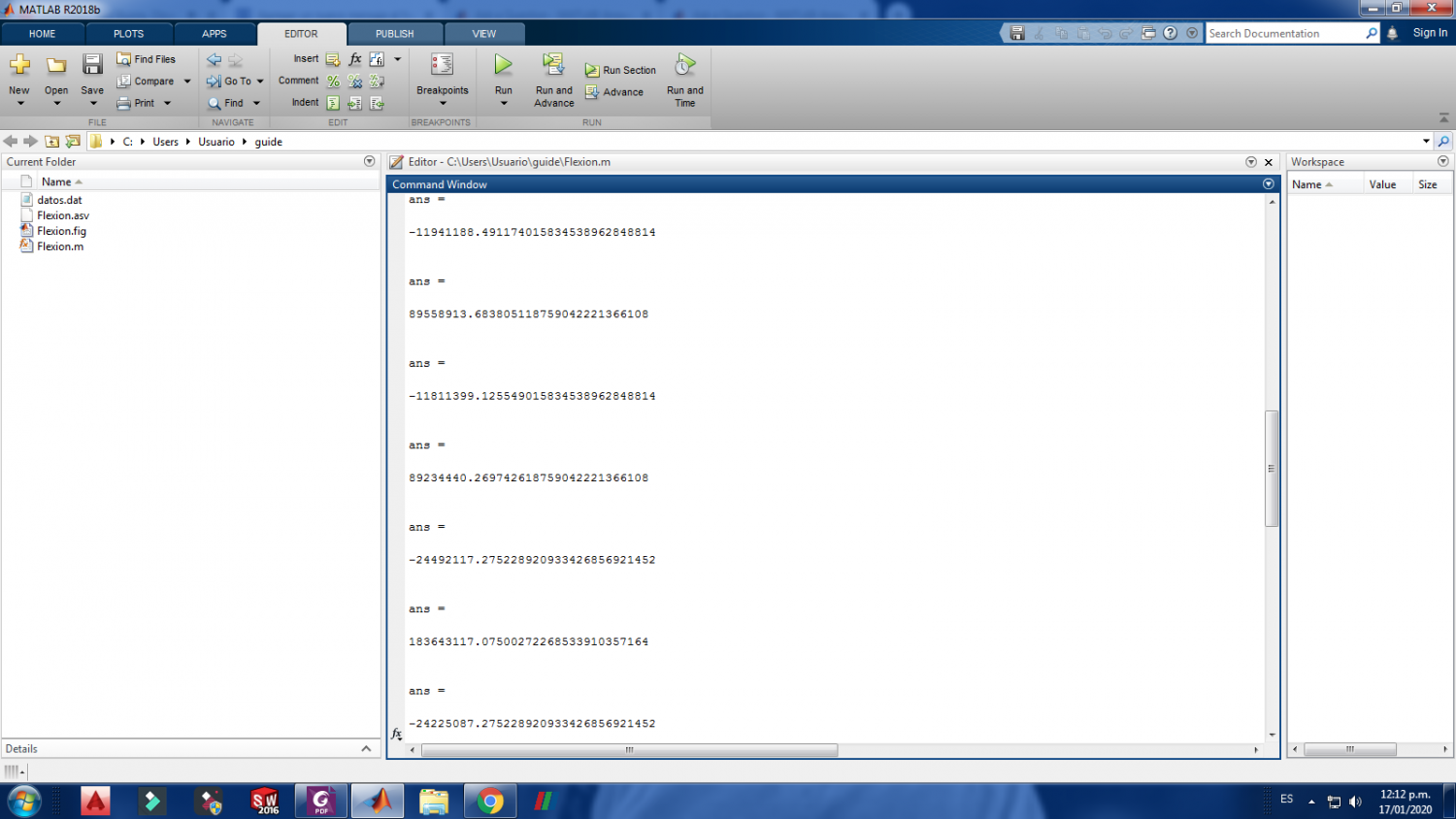Click Sign In link
This screenshot has width=1456, height=819.
1430,33
